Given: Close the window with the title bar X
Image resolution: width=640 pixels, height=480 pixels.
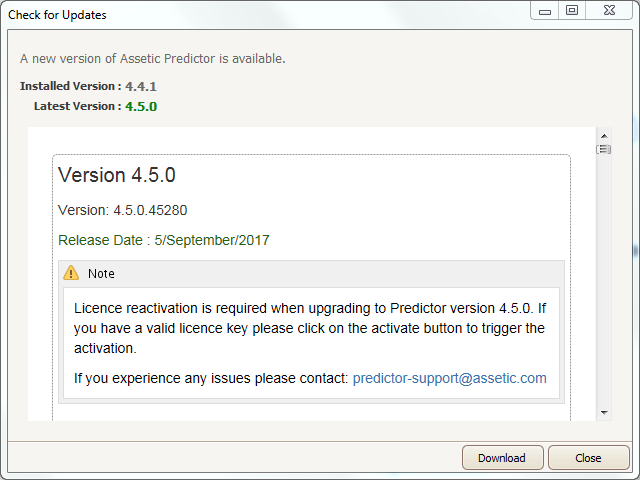Looking at the screenshot, I should coord(609,11).
